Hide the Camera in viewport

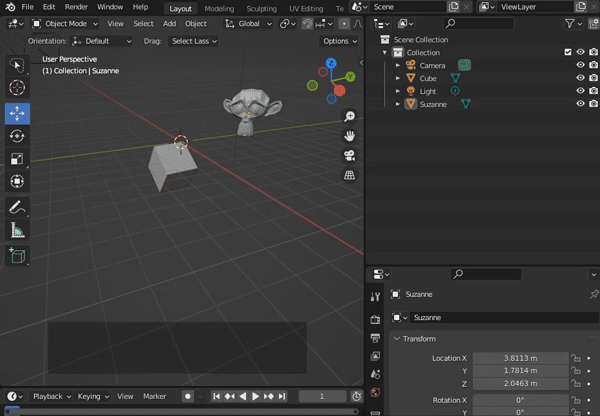point(580,65)
